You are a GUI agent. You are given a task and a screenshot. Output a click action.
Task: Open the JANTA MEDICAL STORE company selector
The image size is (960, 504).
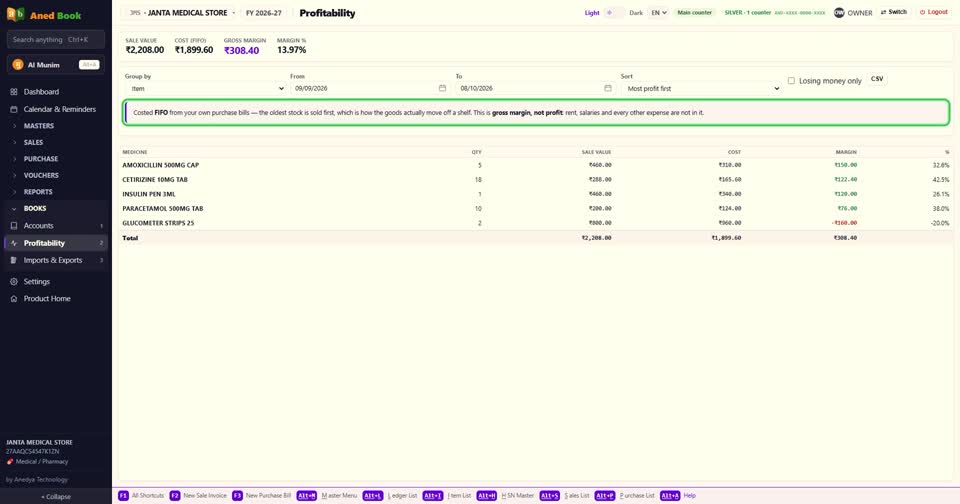point(180,12)
